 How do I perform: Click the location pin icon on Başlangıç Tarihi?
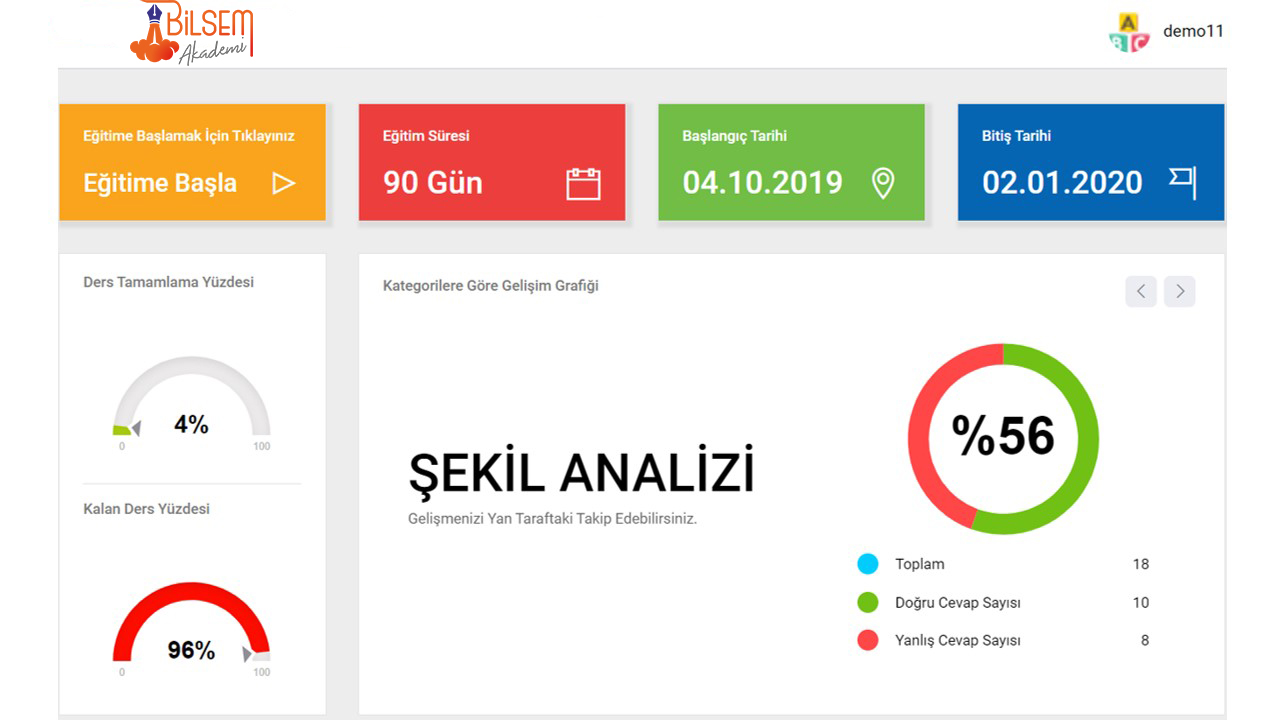tap(882, 183)
